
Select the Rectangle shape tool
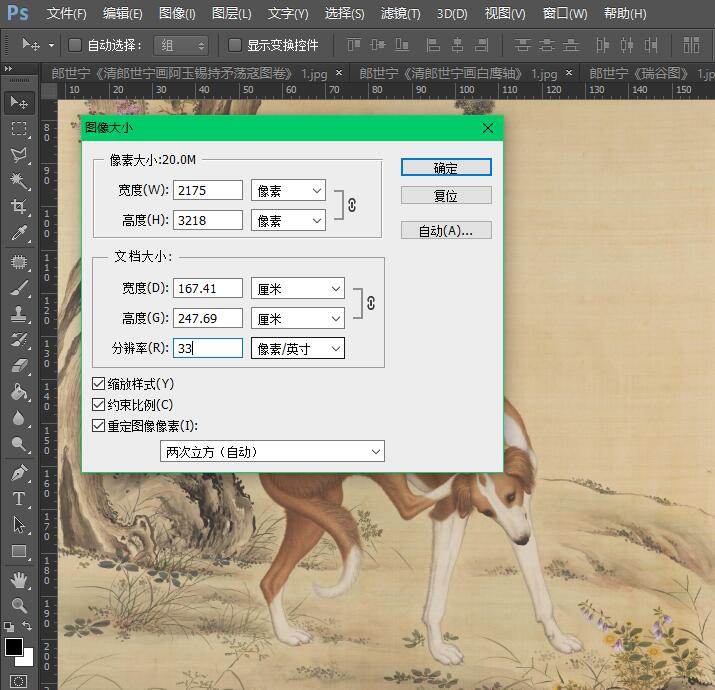point(19,551)
